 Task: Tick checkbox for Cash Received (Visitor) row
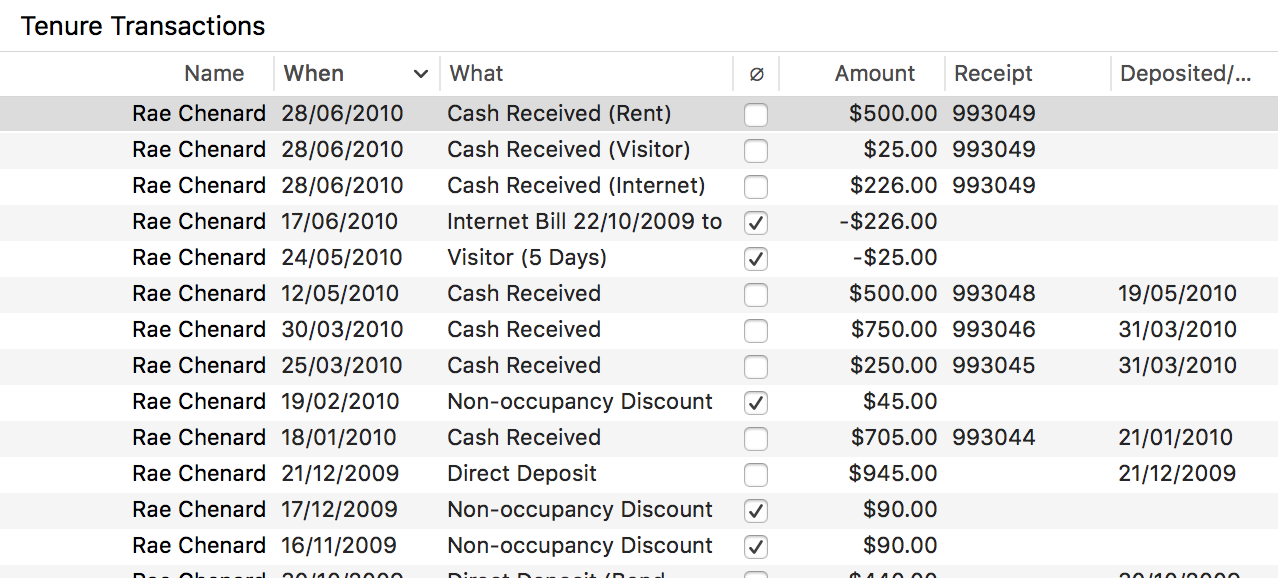[x=756, y=151]
